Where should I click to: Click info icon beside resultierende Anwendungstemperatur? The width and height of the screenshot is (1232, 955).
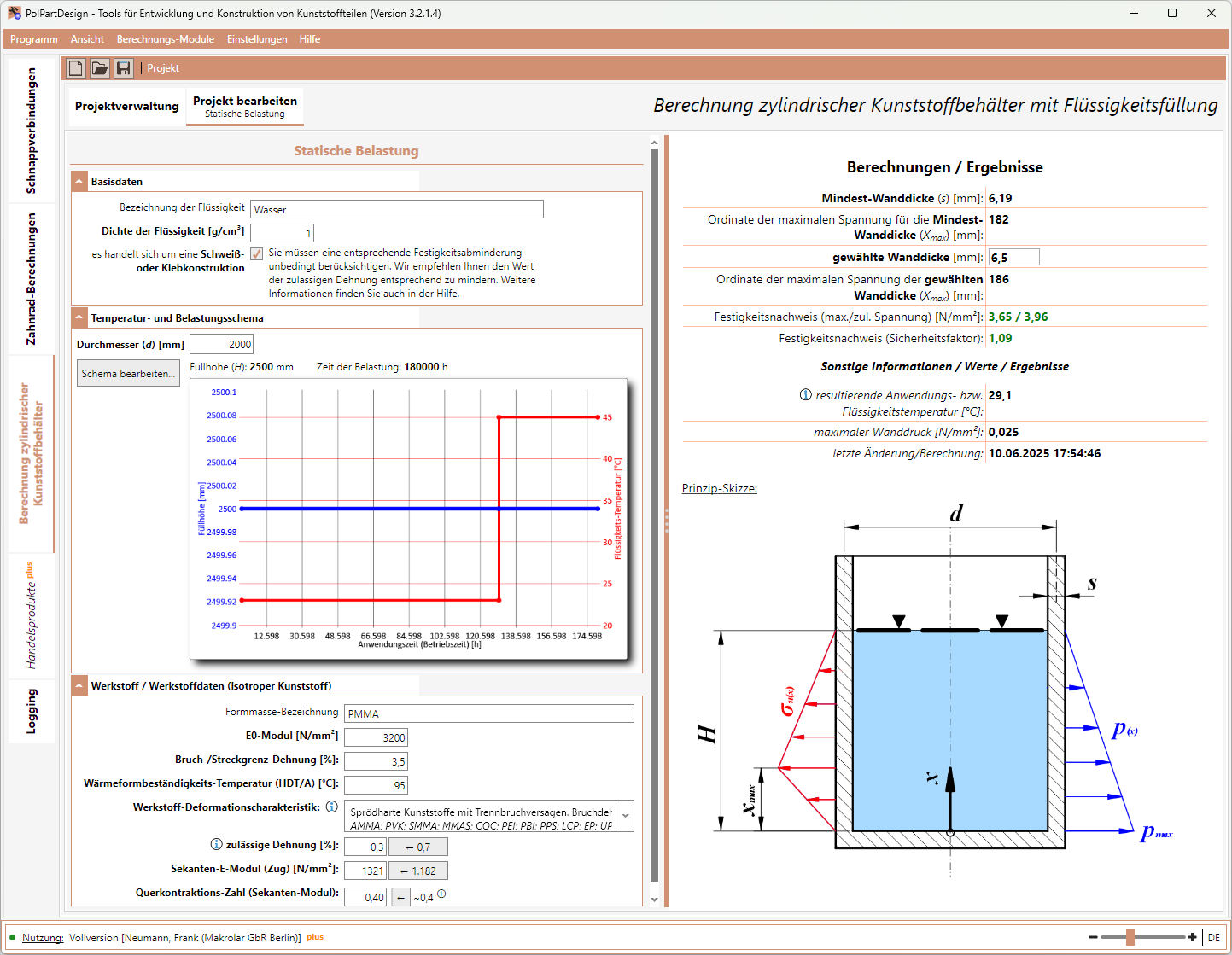point(805,395)
